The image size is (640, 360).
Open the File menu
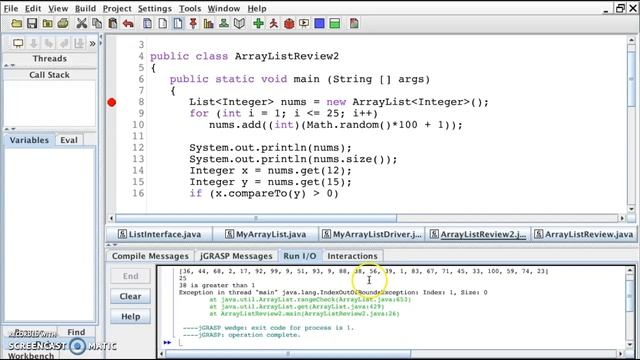click(x=10, y=8)
